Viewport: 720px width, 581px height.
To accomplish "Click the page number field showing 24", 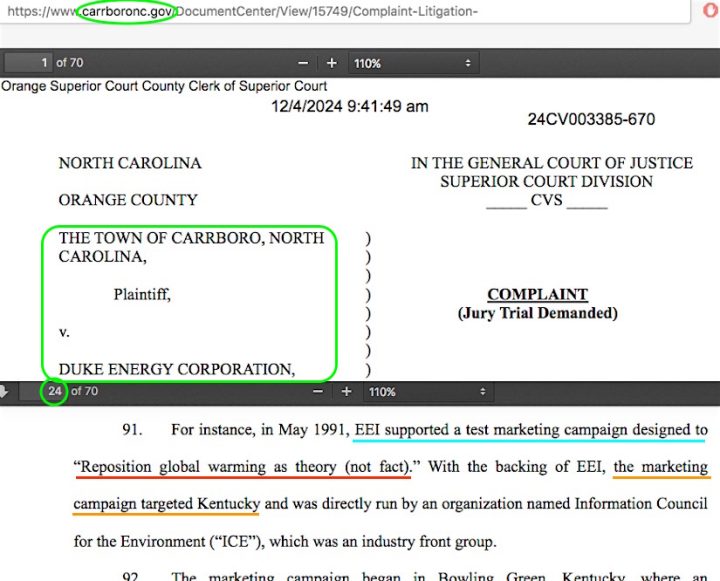I will tap(53, 391).
